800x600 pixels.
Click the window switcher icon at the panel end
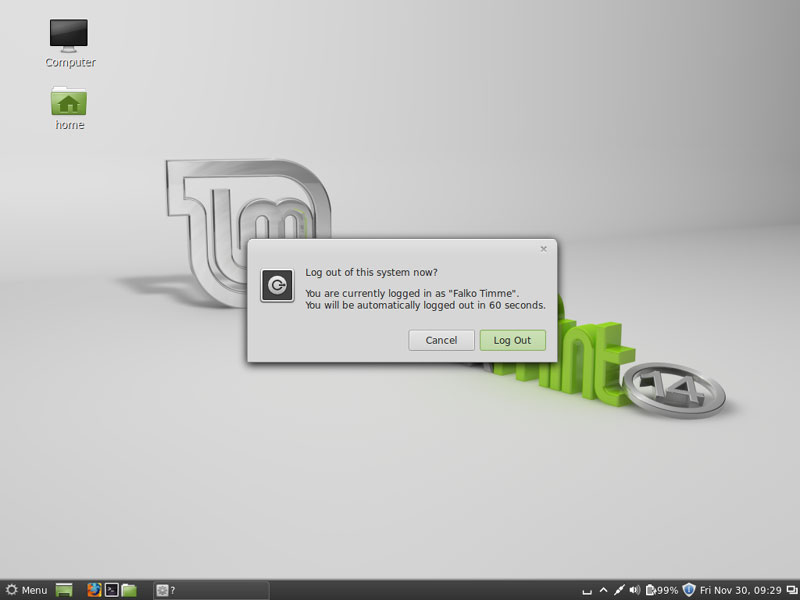(792, 590)
